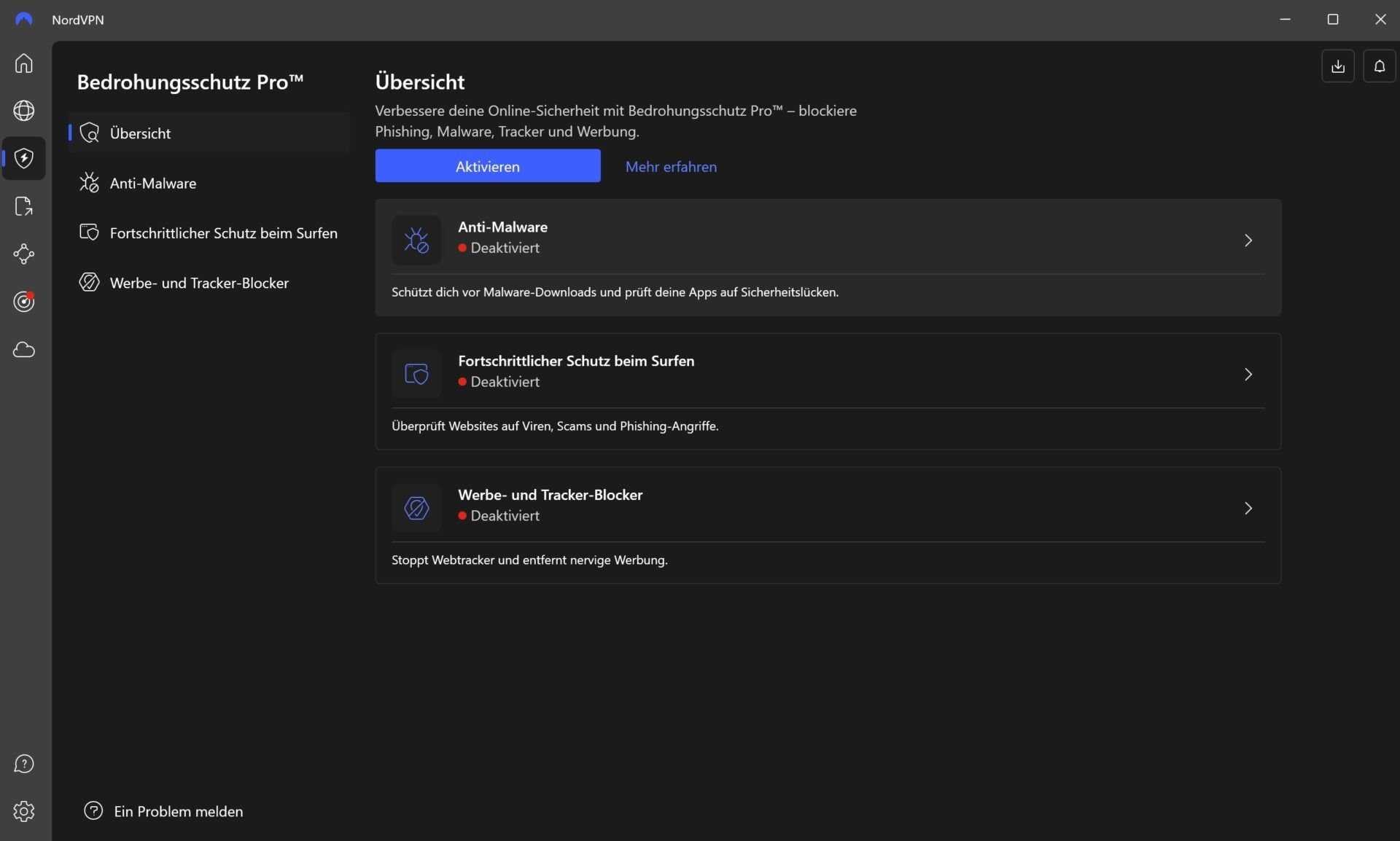Open the settings gear icon

pyautogui.click(x=24, y=811)
